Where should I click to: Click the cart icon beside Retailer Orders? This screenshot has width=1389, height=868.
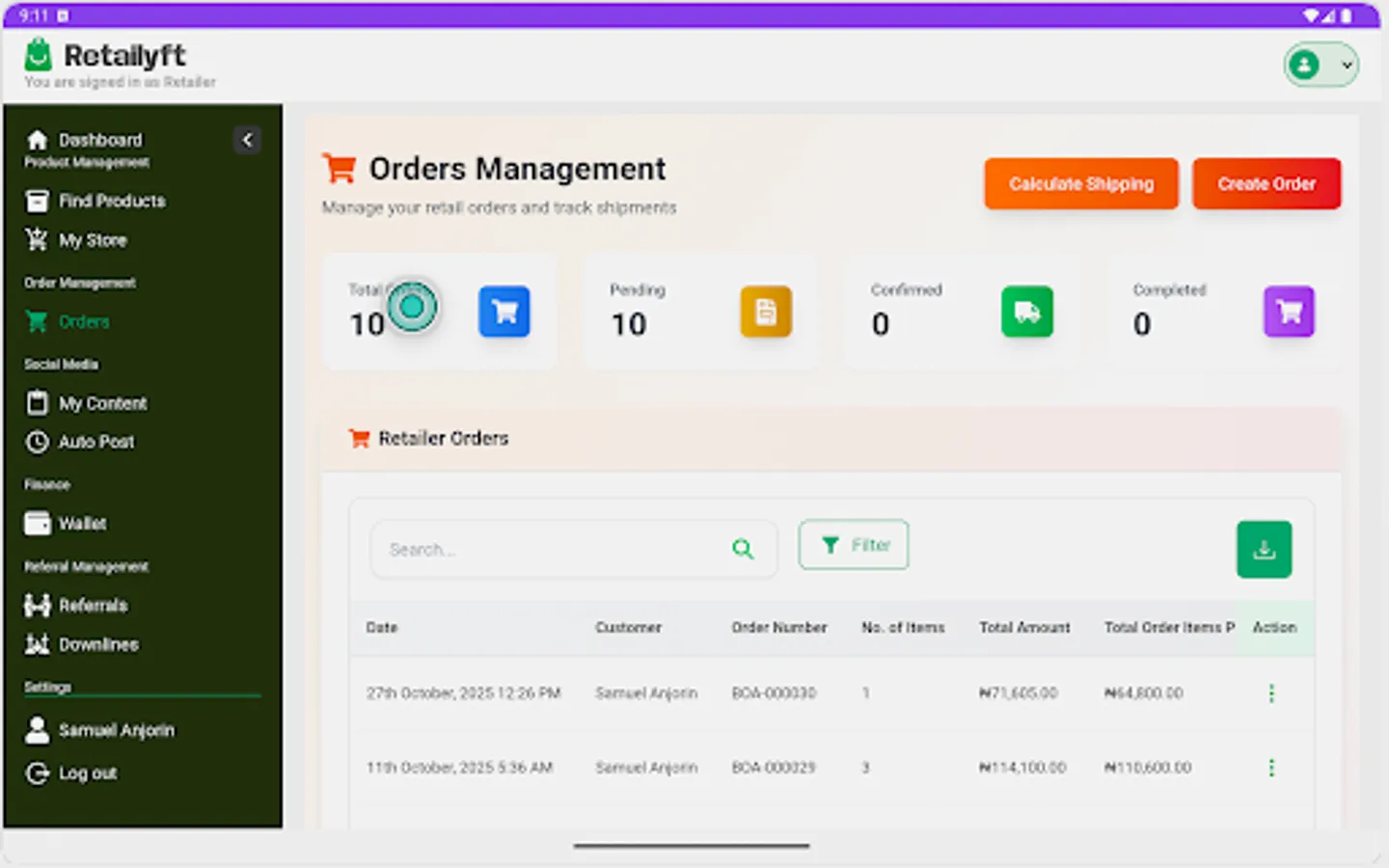359,439
